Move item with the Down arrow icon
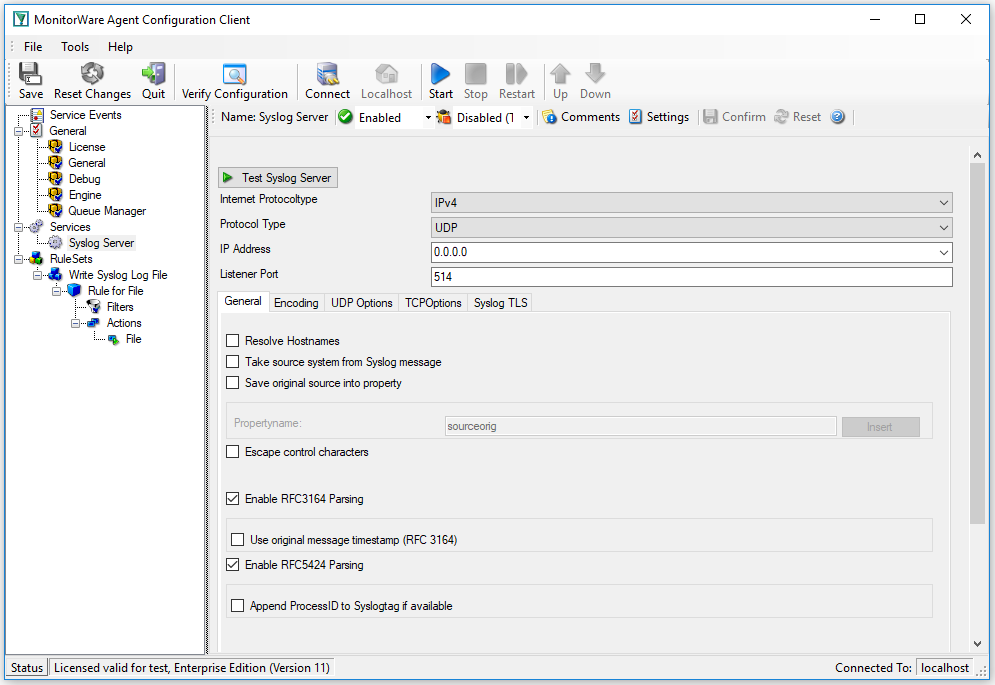 tap(595, 74)
